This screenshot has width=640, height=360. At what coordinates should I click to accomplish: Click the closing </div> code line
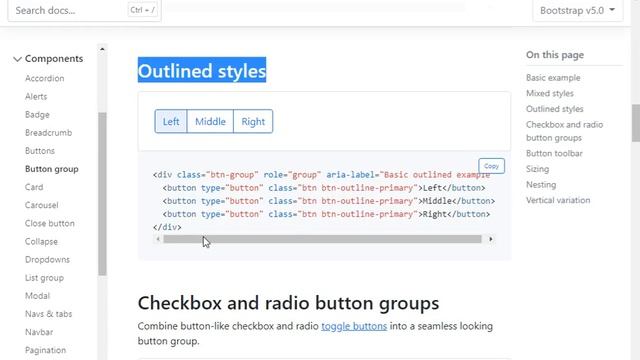(x=167, y=227)
